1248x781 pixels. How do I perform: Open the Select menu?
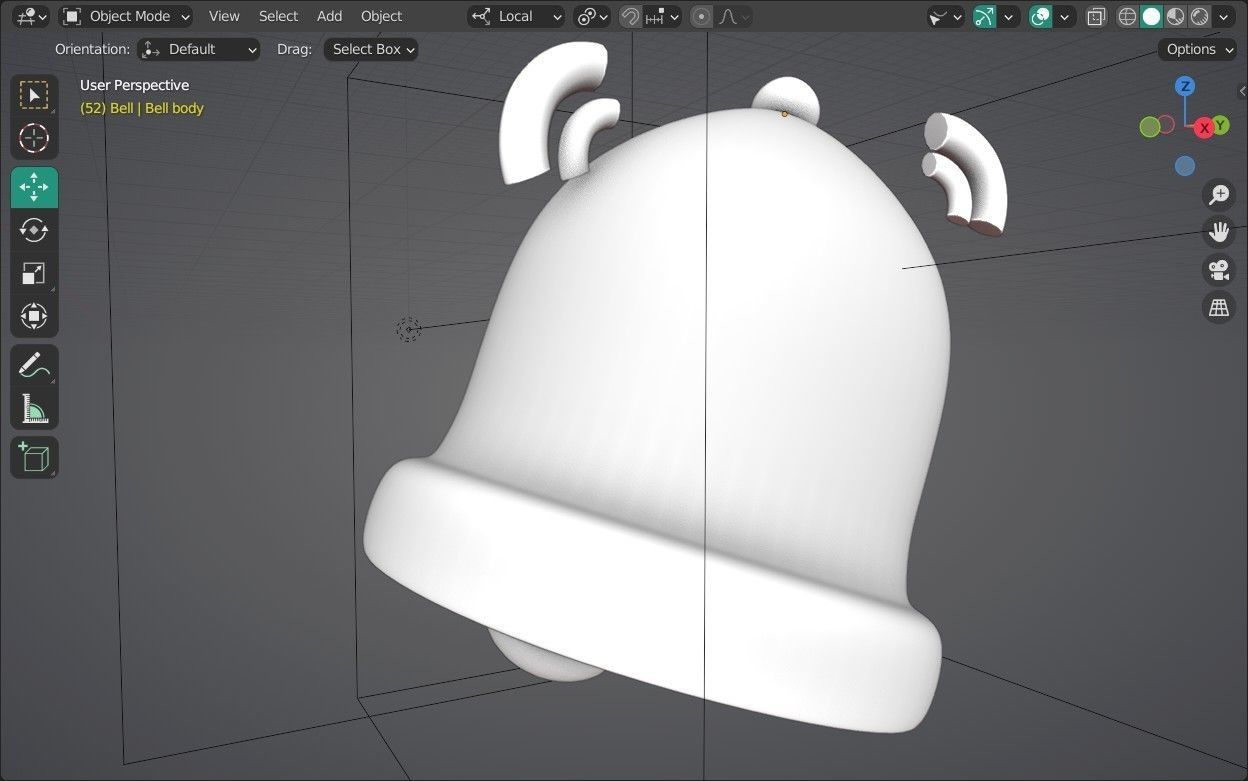click(278, 16)
